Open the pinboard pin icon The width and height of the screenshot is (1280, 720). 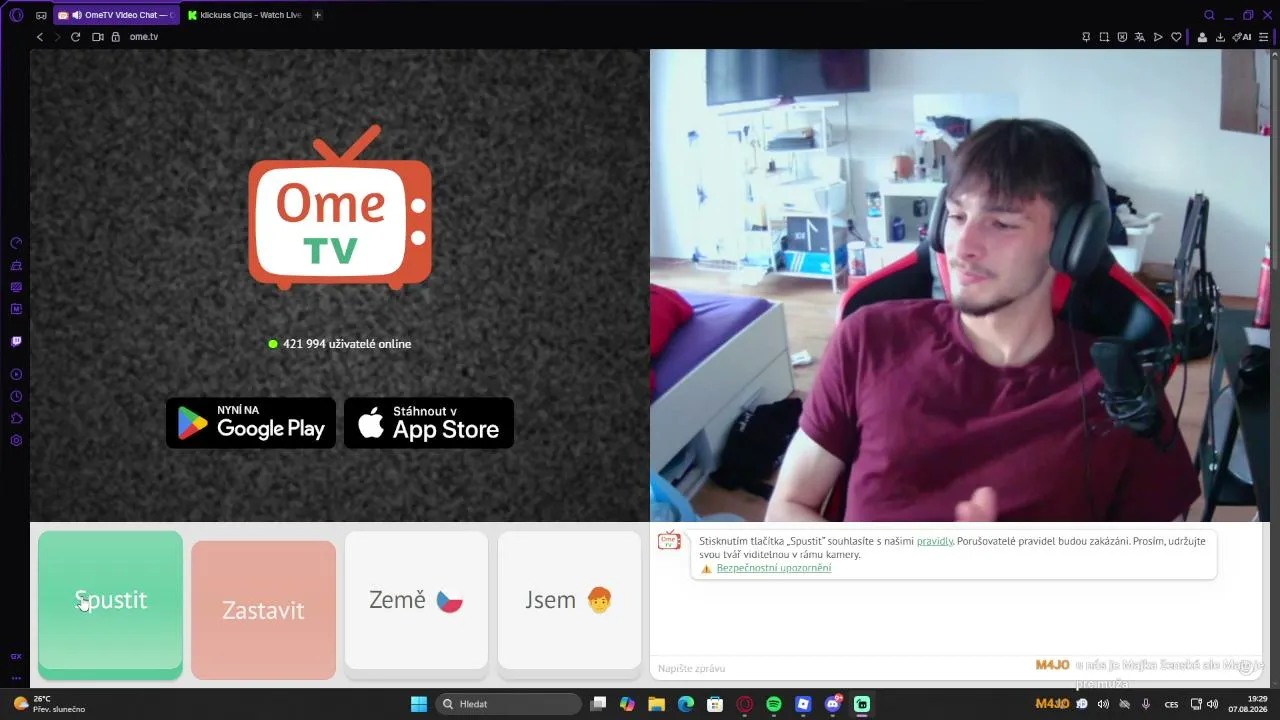point(1086,37)
